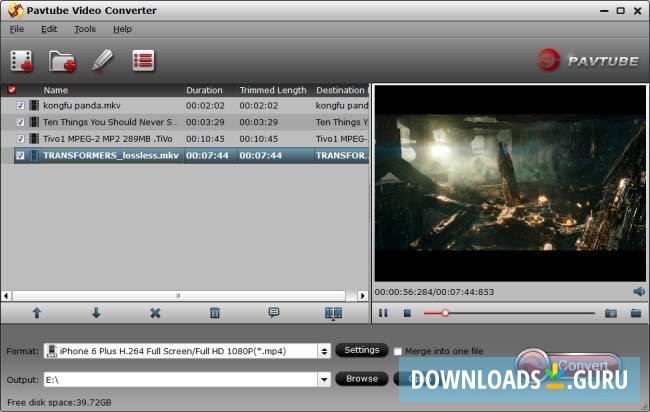Take snapshot with camera icon

(611, 313)
